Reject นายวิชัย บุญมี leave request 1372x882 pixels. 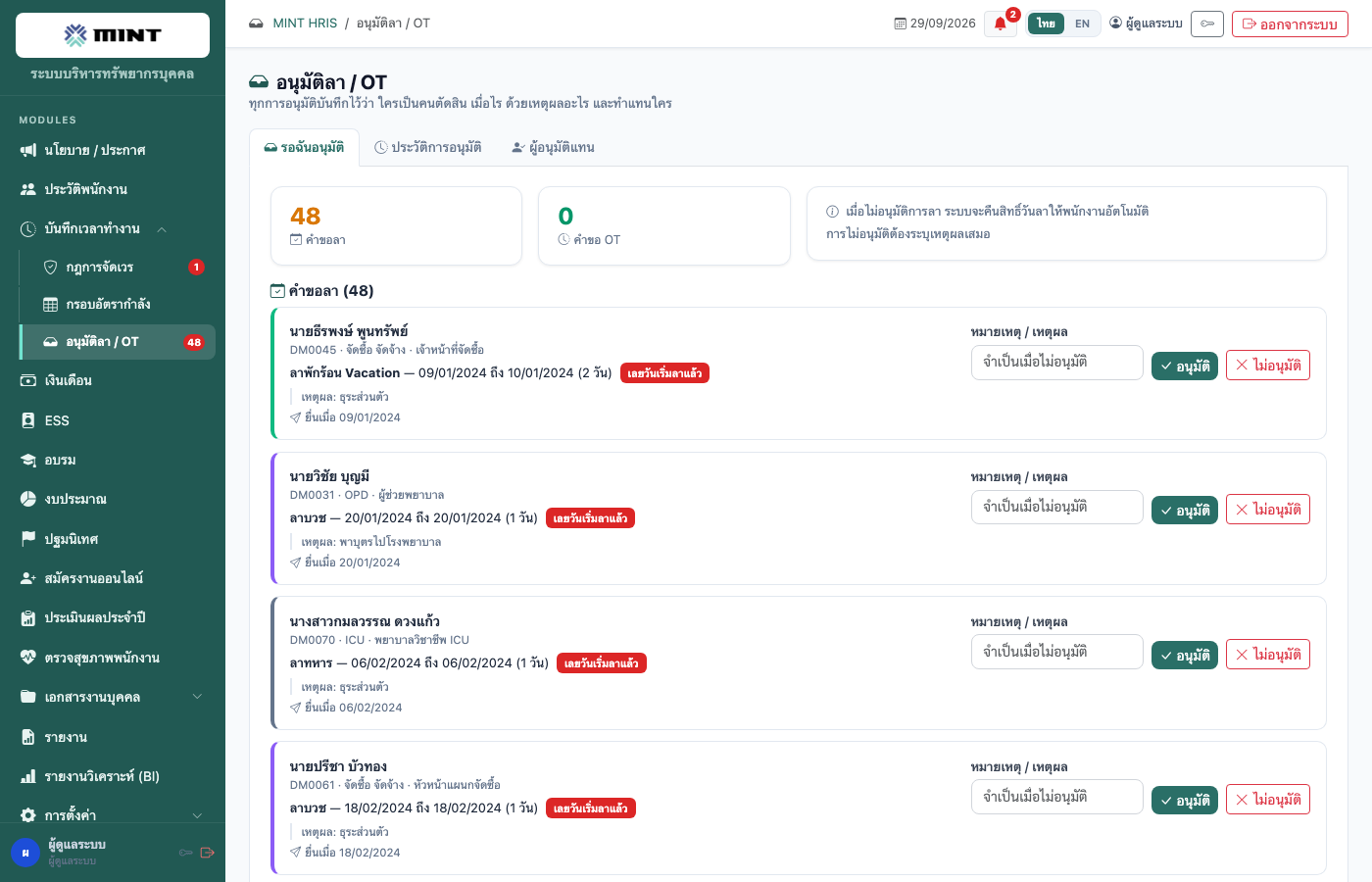click(1268, 510)
